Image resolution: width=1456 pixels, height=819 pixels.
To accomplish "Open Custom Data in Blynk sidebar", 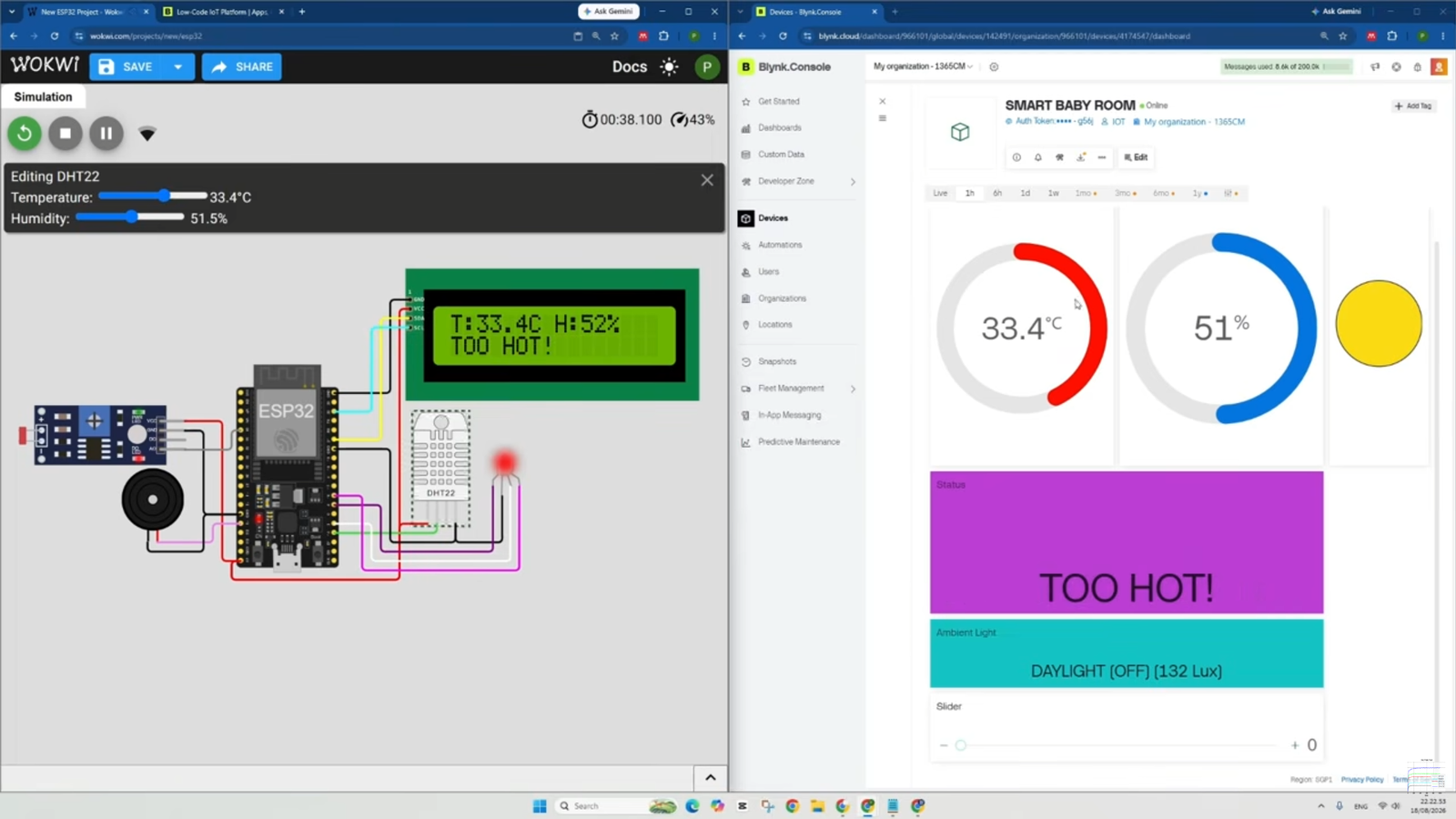I will [x=781, y=155].
